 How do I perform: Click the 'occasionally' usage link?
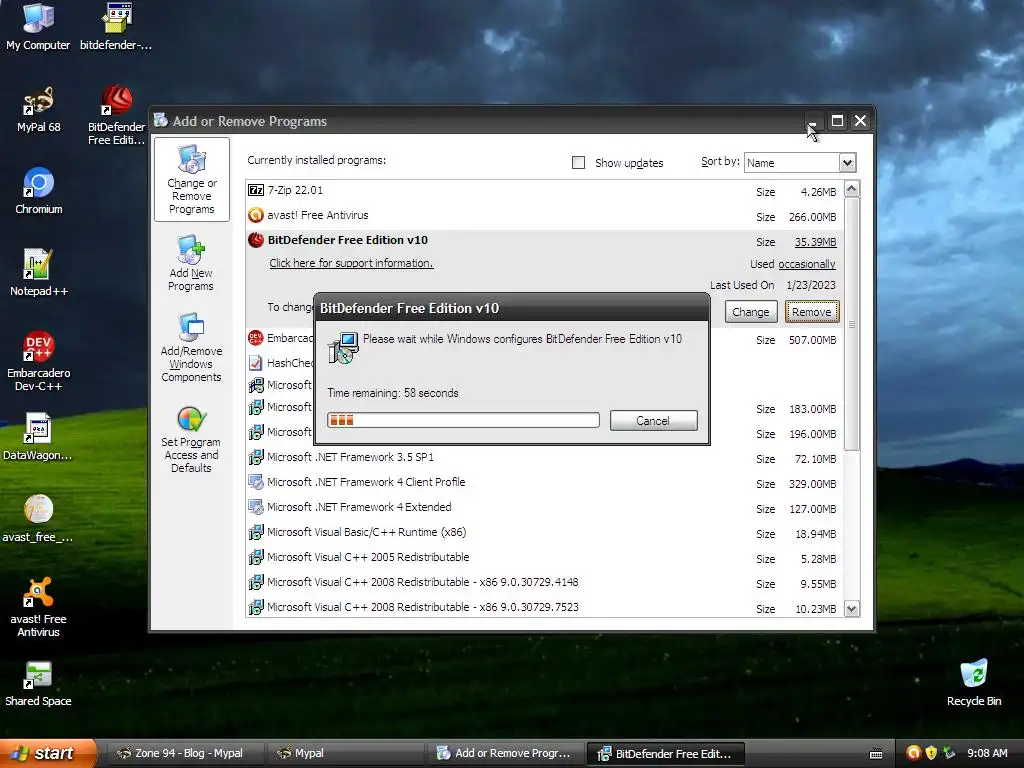pos(807,264)
